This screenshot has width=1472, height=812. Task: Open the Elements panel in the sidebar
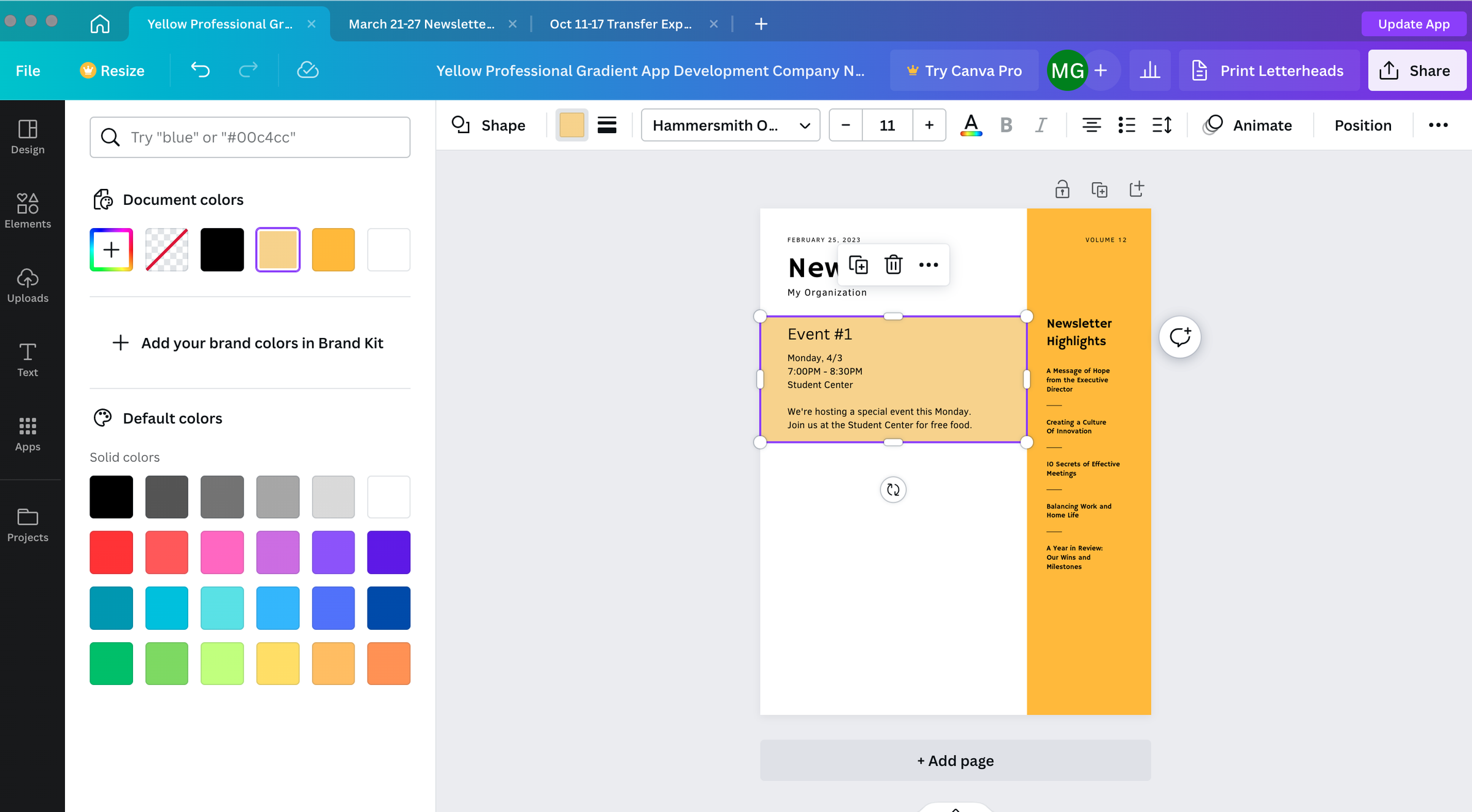(x=27, y=210)
